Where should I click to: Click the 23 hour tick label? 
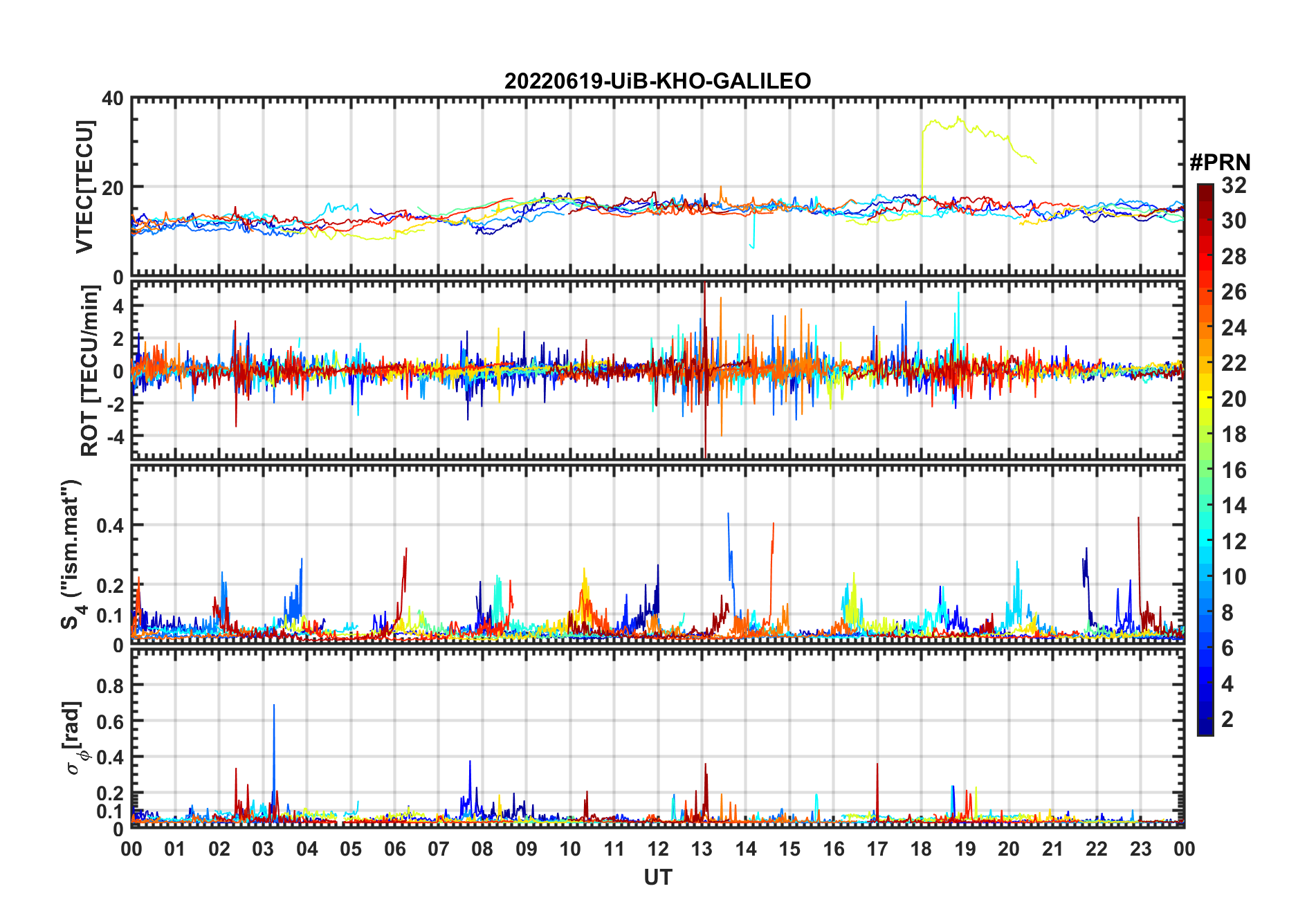point(1141,849)
